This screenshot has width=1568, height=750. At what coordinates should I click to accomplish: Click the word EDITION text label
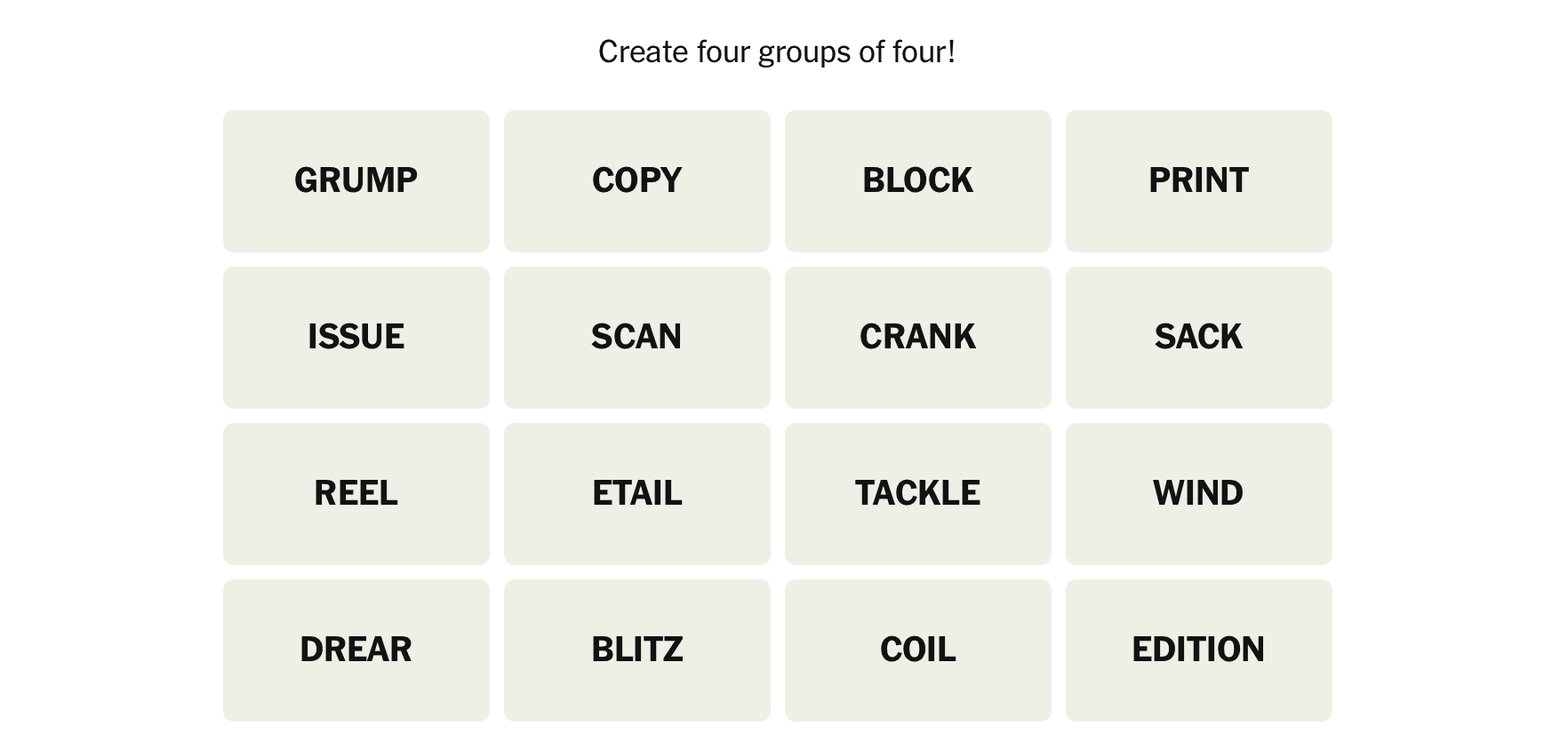[x=1198, y=650]
